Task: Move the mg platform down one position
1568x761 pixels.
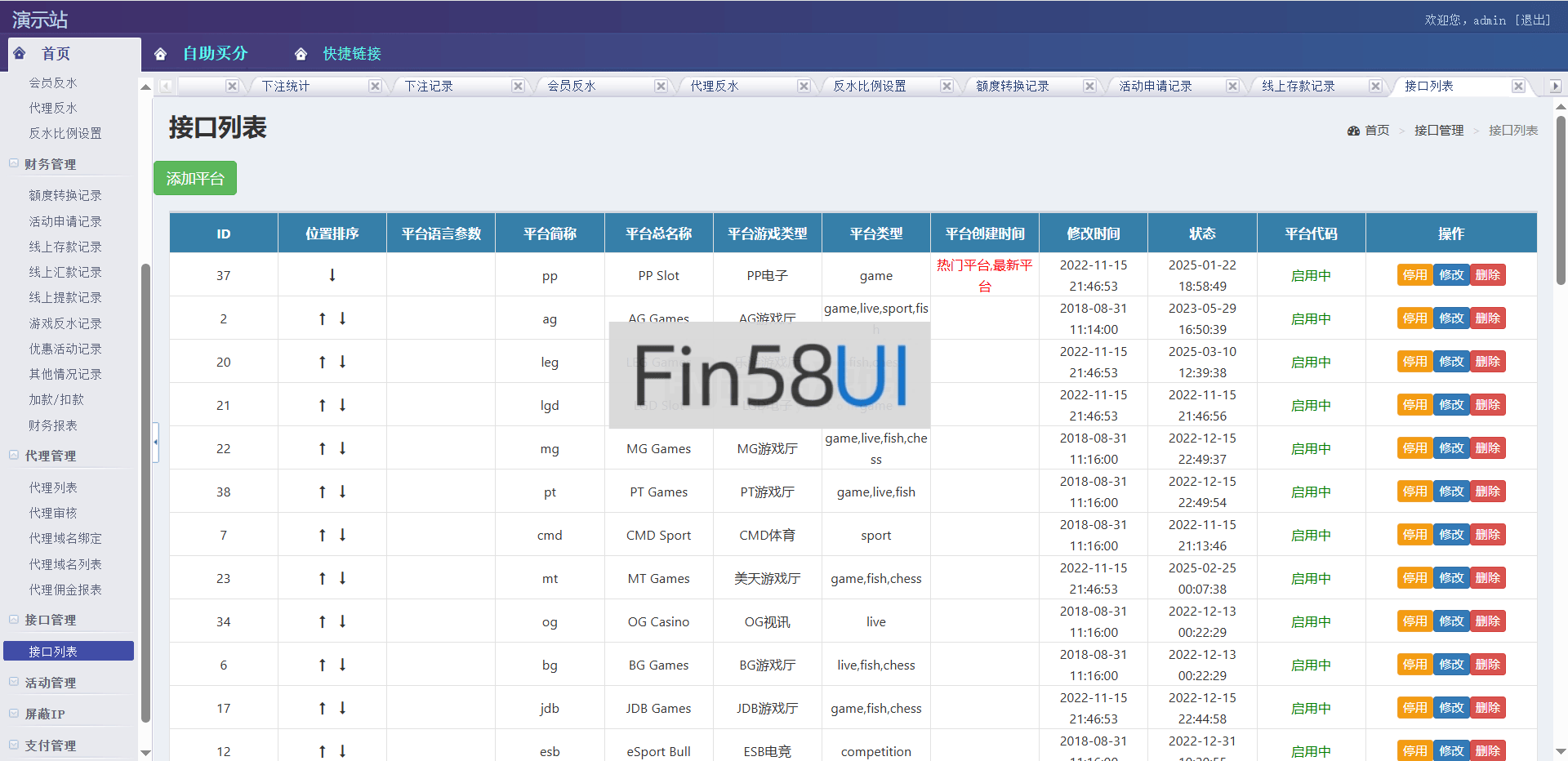Action: click(x=343, y=448)
